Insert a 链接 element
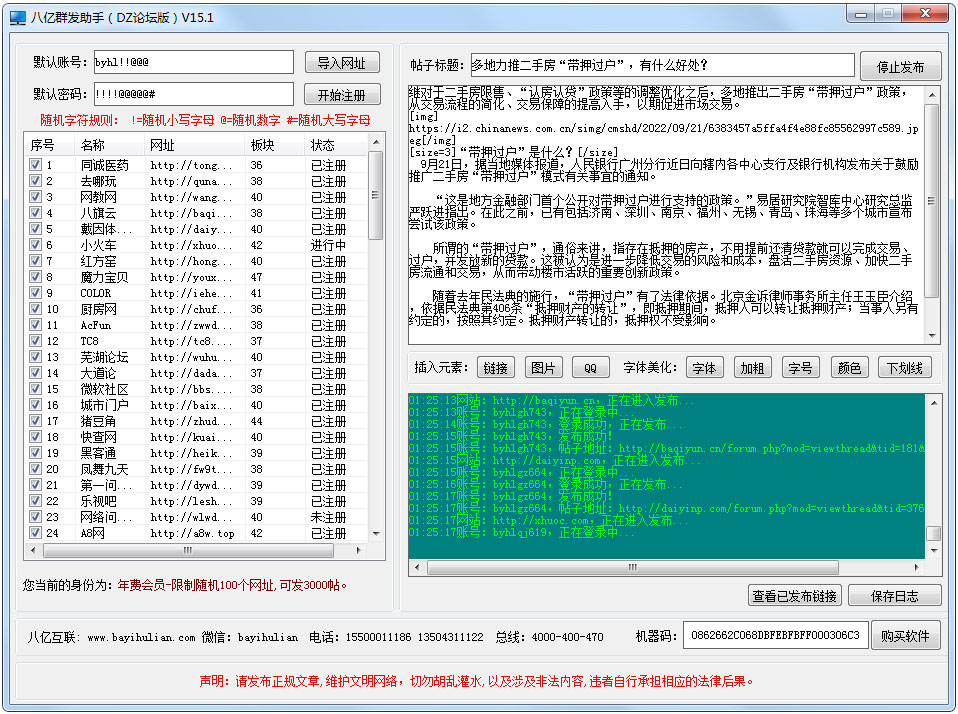The width and height of the screenshot is (958, 714). pos(495,368)
